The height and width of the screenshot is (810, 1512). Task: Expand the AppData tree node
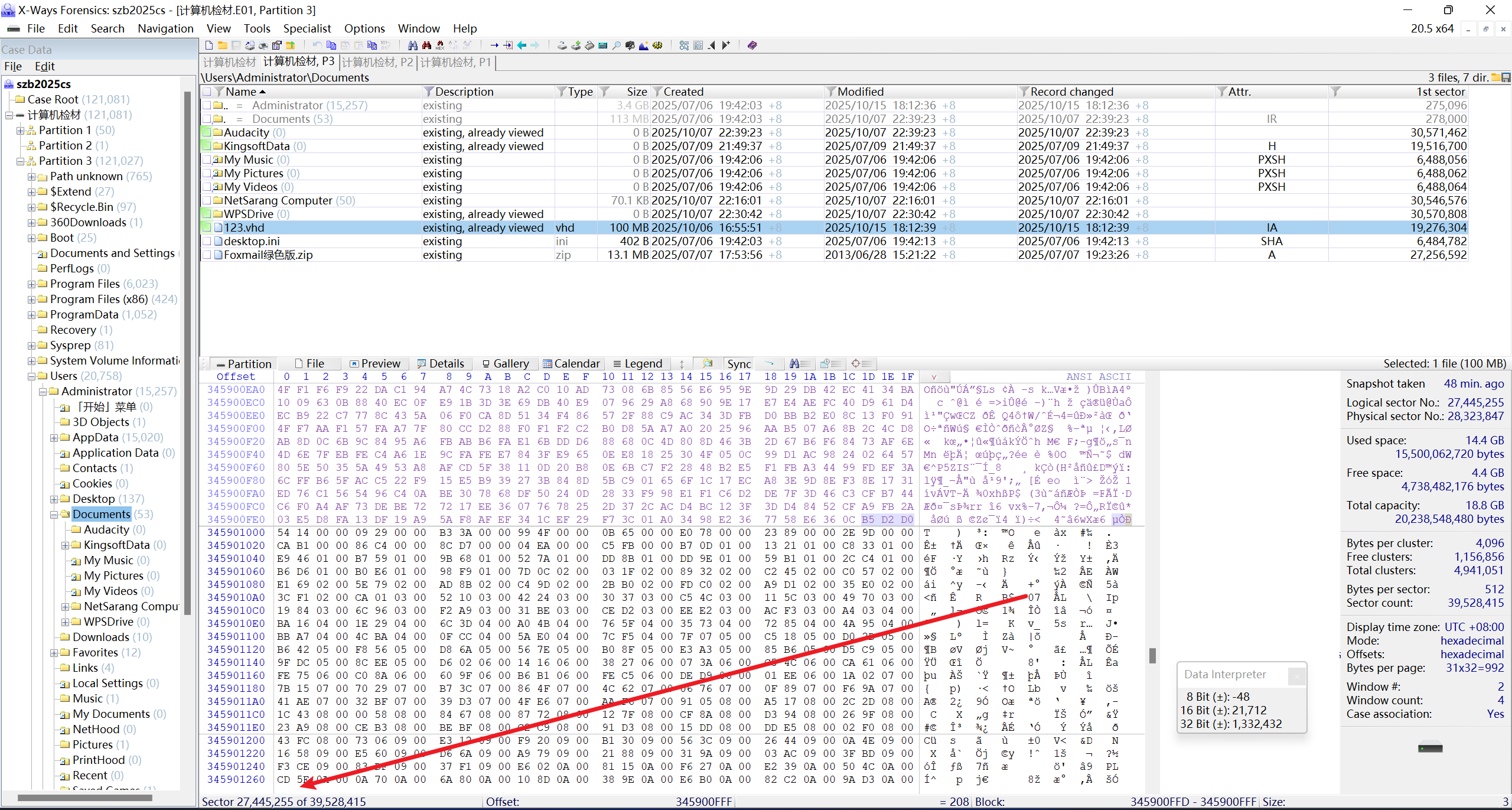click(54, 438)
